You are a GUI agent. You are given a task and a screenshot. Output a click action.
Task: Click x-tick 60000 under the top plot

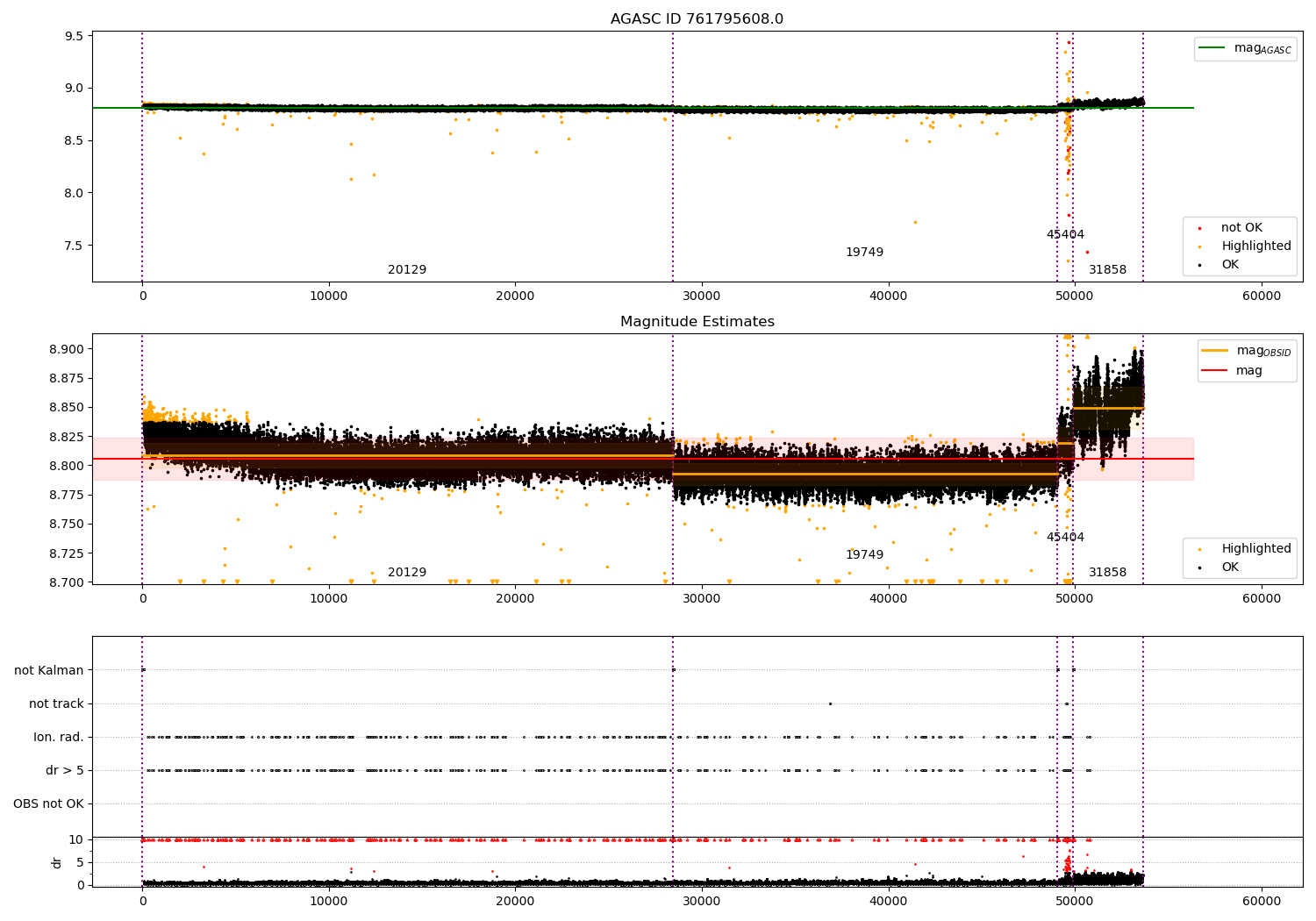1261,296
